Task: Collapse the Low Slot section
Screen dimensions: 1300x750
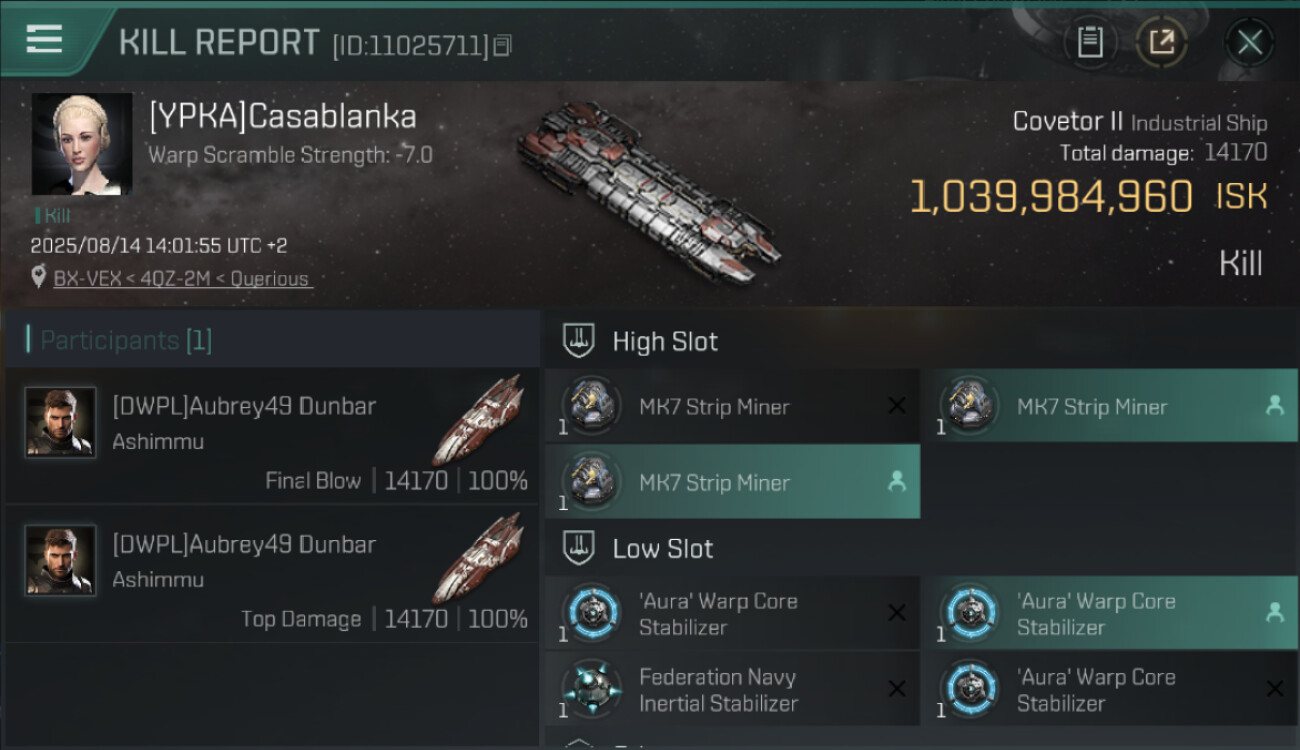Action: click(577, 548)
